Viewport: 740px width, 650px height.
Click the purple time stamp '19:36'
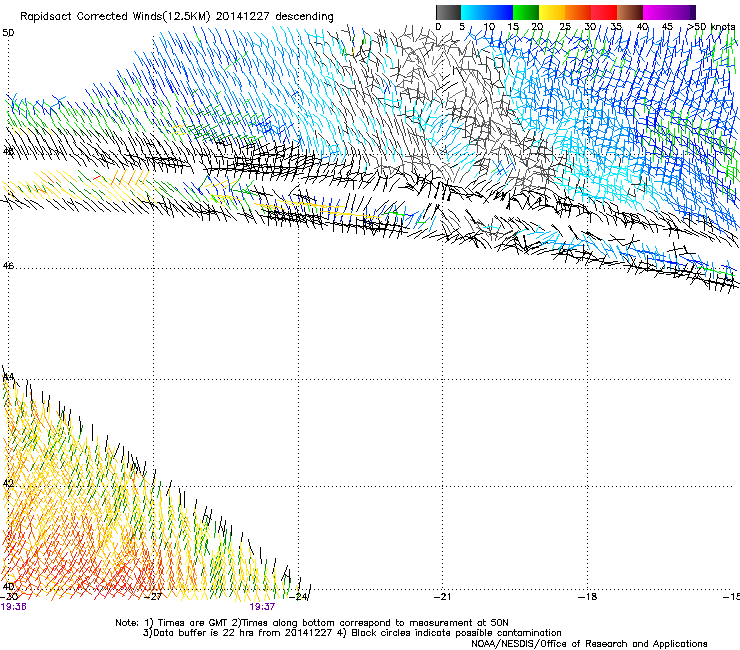click(x=14, y=607)
